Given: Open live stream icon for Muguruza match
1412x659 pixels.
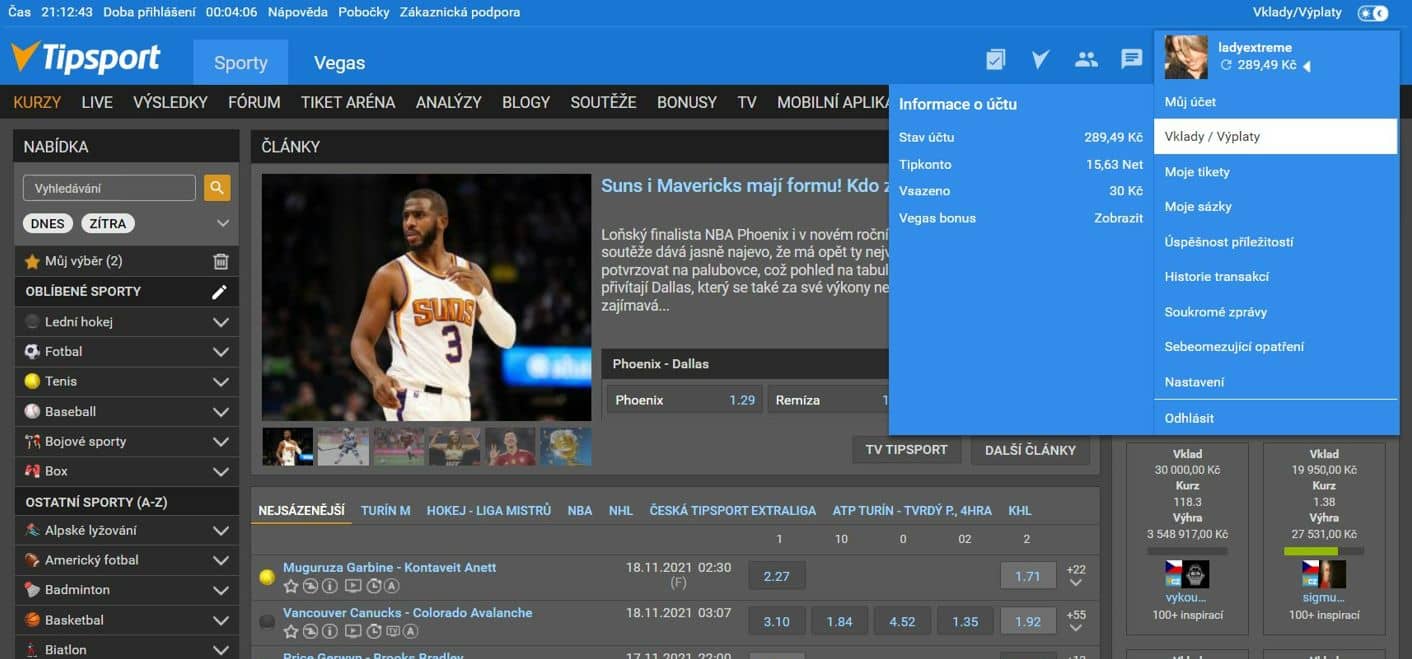Looking at the screenshot, I should (x=352, y=586).
